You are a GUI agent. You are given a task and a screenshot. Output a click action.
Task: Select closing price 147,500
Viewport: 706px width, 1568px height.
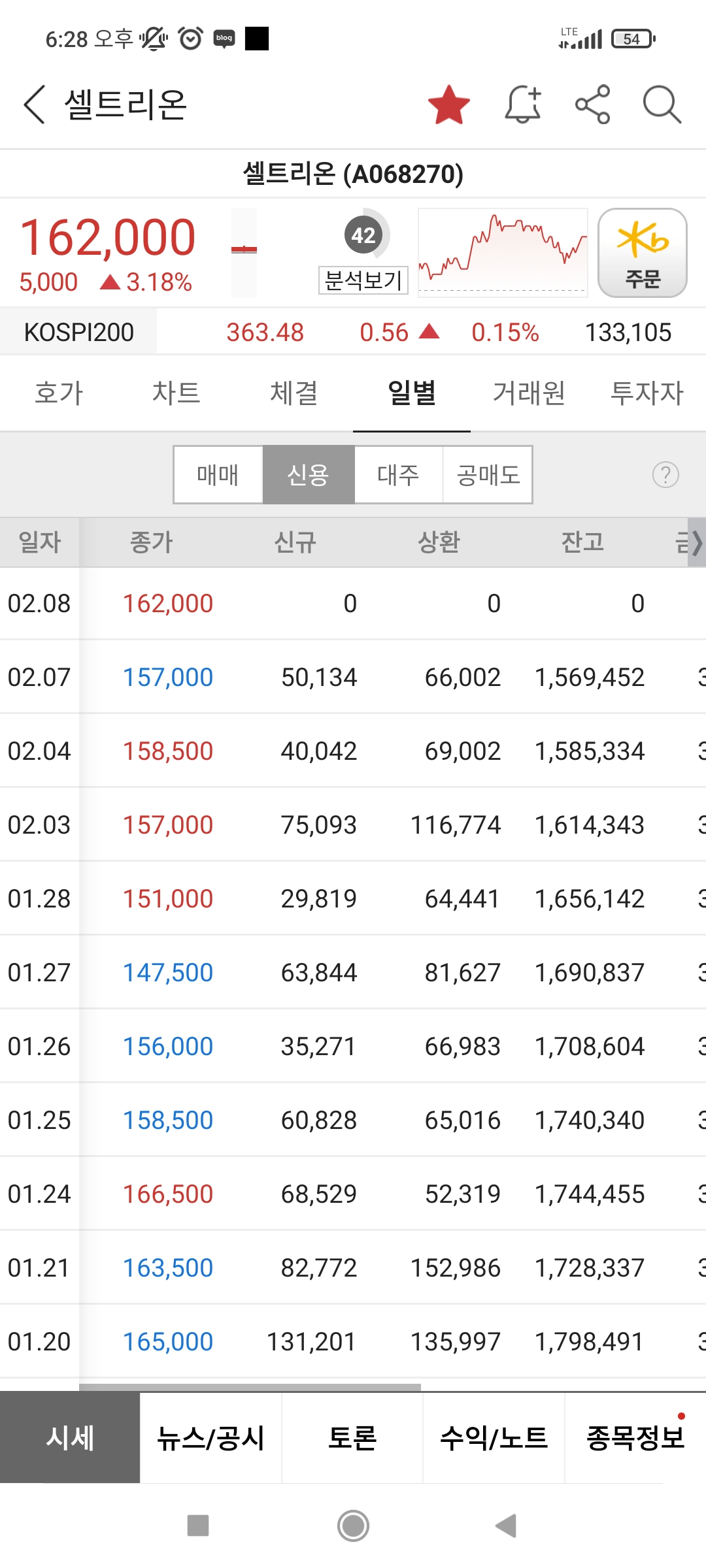(168, 973)
